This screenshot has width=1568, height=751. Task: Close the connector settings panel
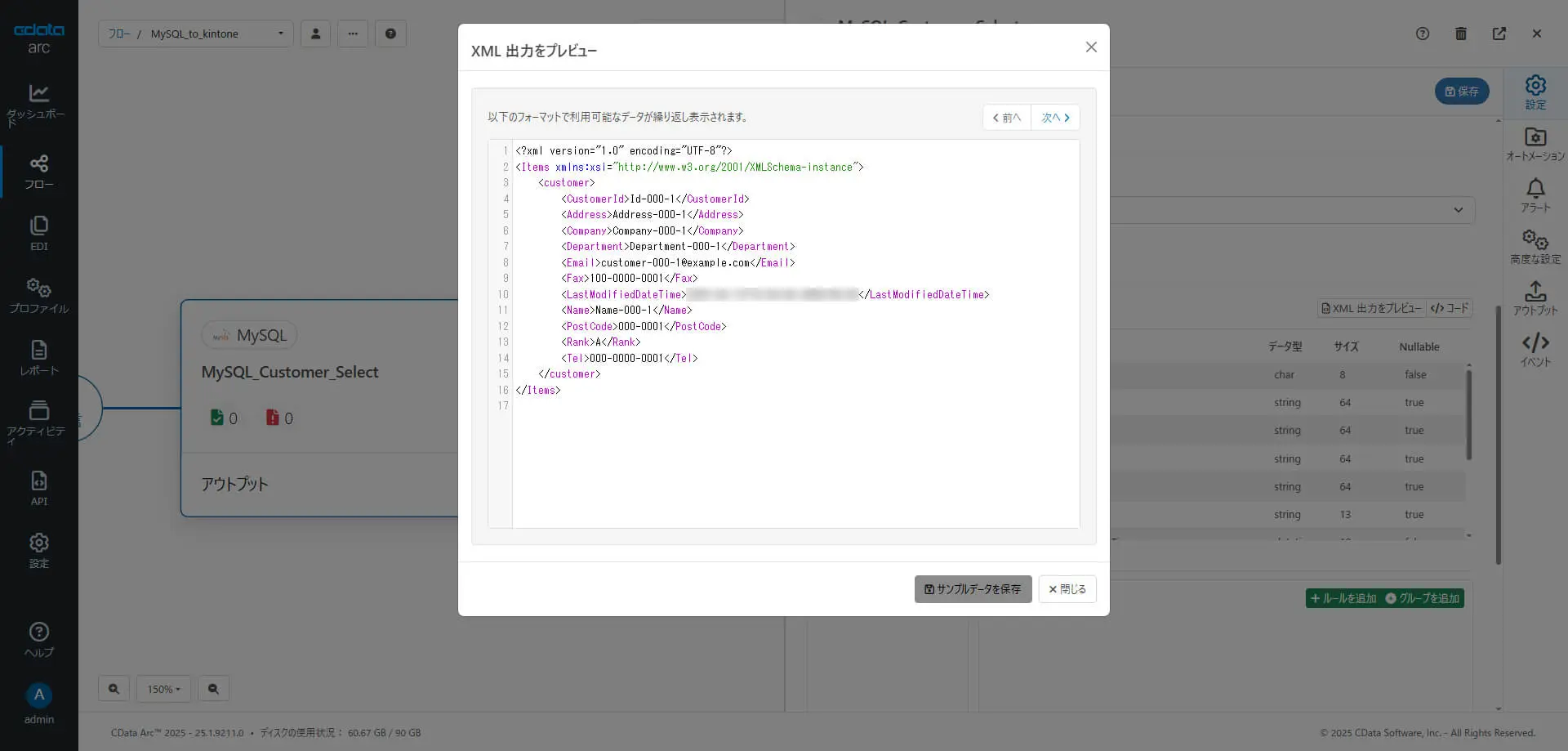pyautogui.click(x=1537, y=34)
